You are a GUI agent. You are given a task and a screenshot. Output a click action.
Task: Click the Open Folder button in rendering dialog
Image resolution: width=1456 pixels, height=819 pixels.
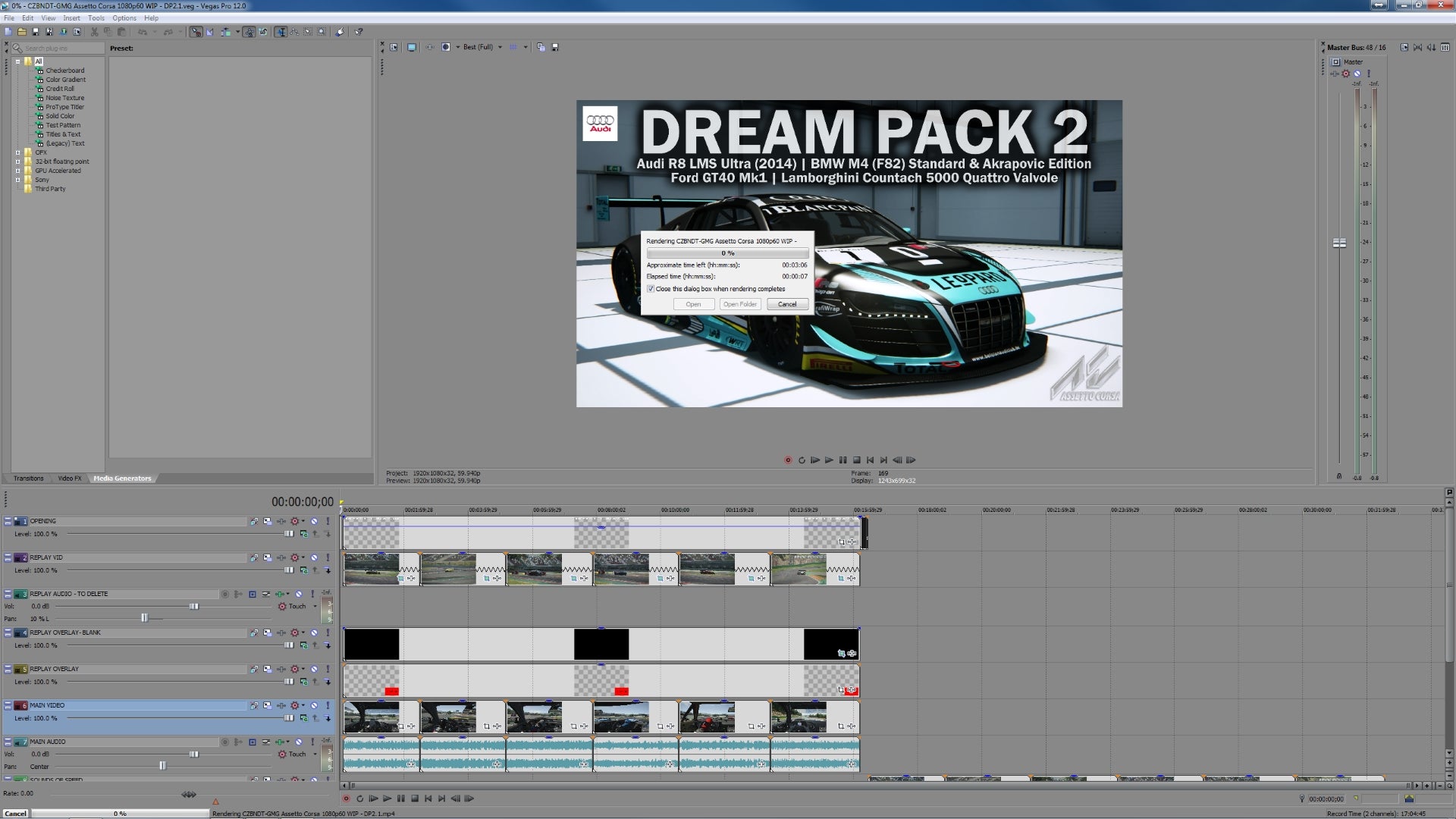[740, 304]
